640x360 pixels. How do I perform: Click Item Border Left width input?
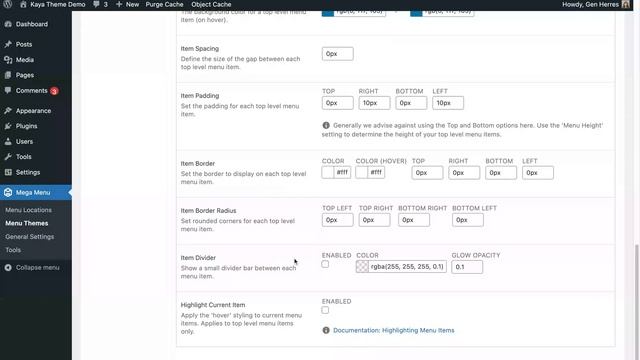tap(538, 173)
